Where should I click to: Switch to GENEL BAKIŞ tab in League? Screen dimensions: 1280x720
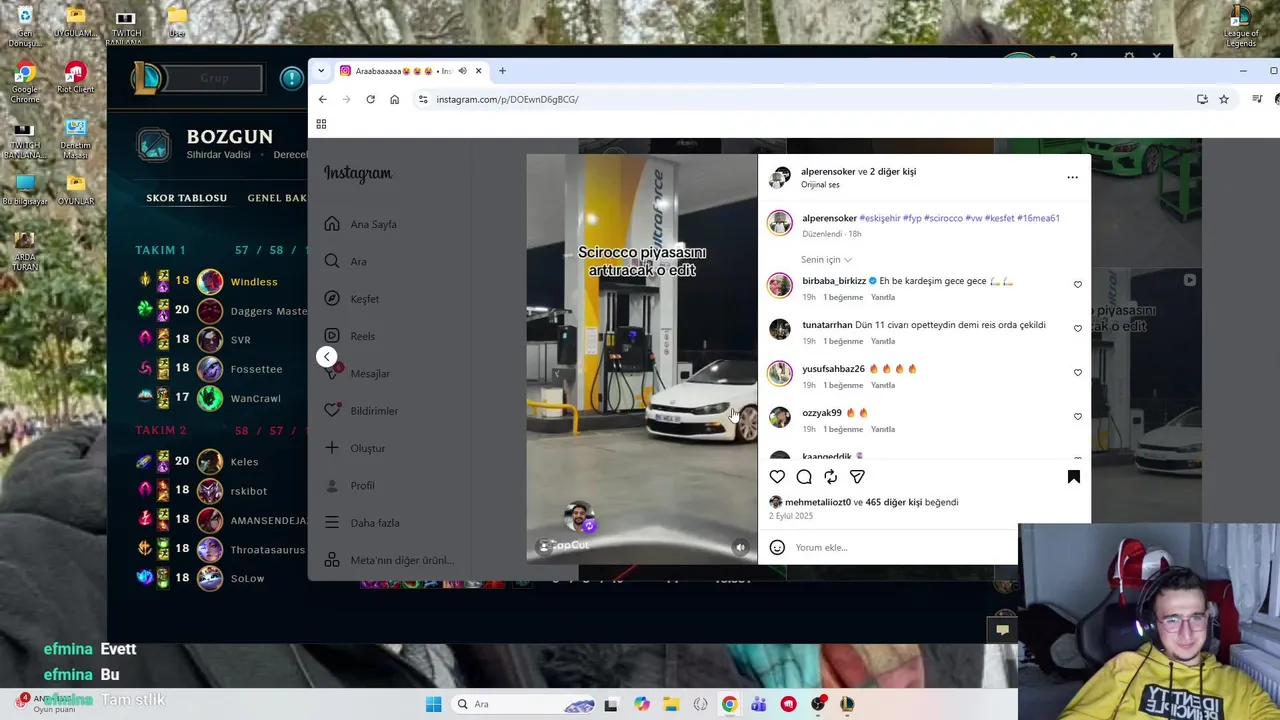[277, 198]
